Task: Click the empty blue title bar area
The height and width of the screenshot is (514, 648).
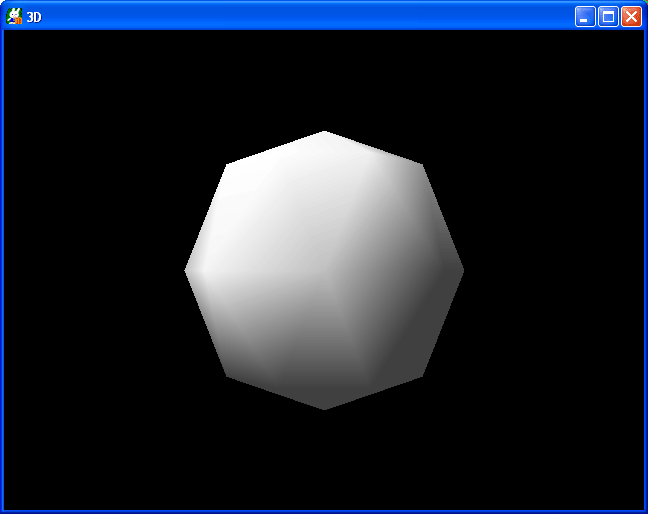Action: coord(300,16)
